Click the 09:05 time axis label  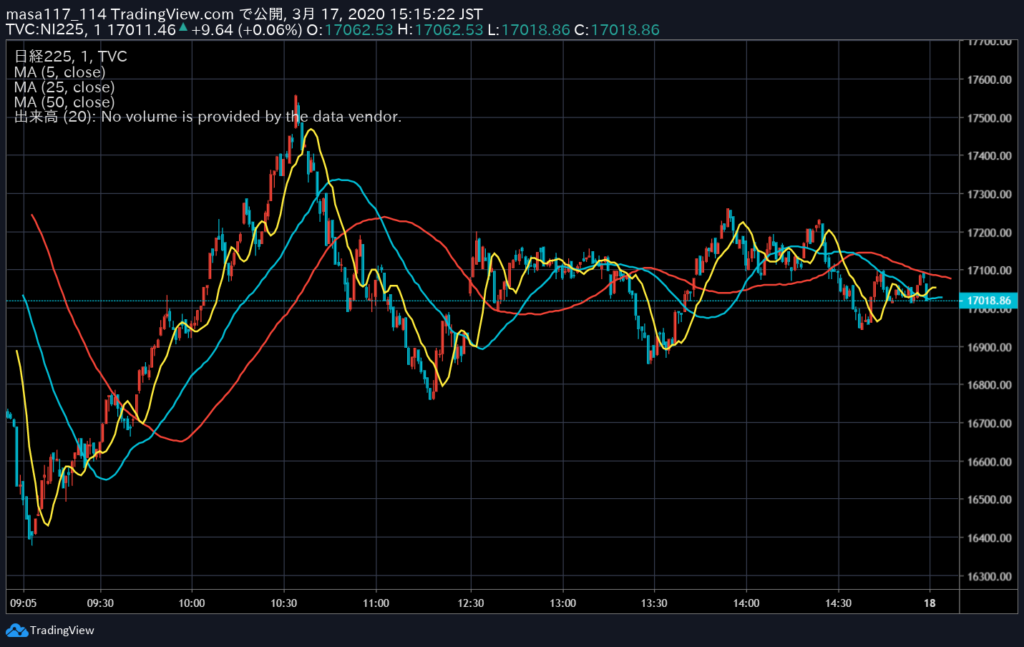24,603
